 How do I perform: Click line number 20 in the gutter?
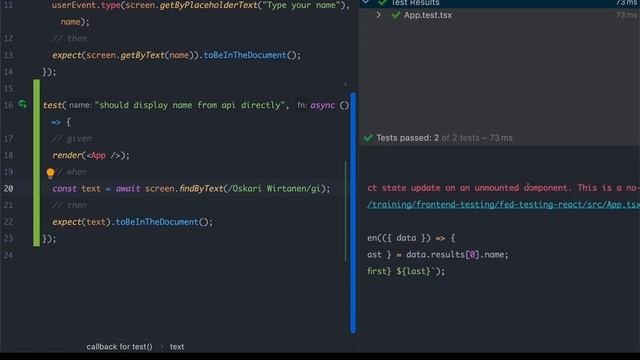coord(8,189)
